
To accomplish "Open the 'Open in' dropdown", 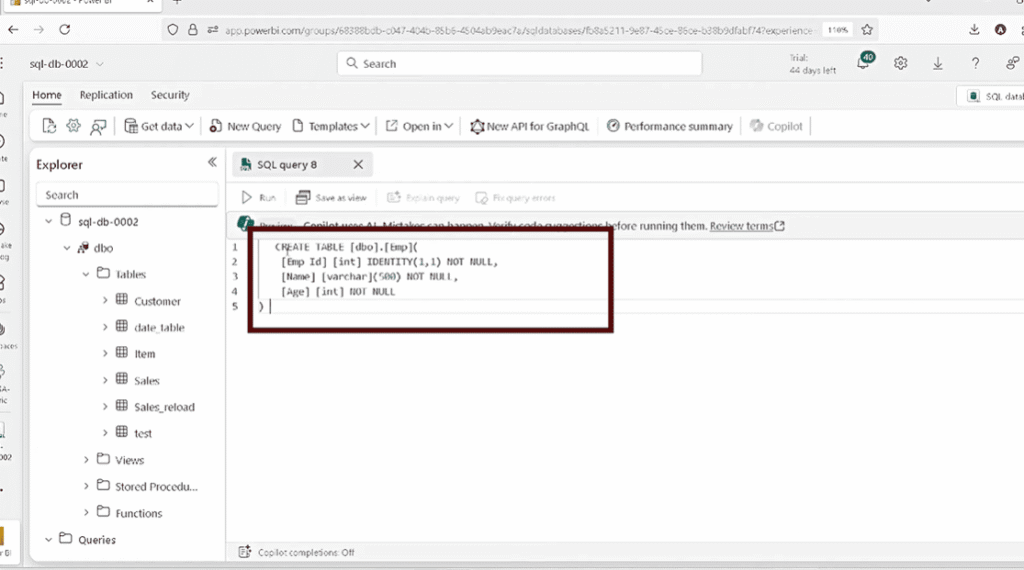I will 419,126.
